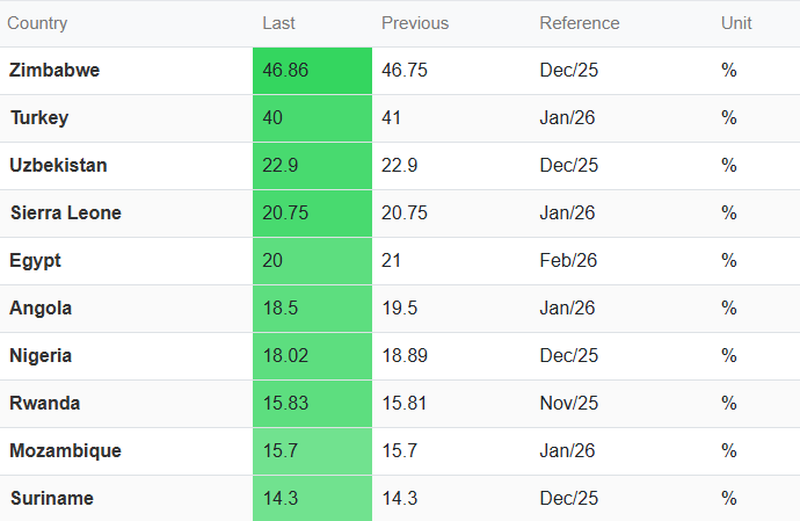Select the Rwanda country link
The height and width of the screenshot is (521, 800).
[x=45, y=403]
